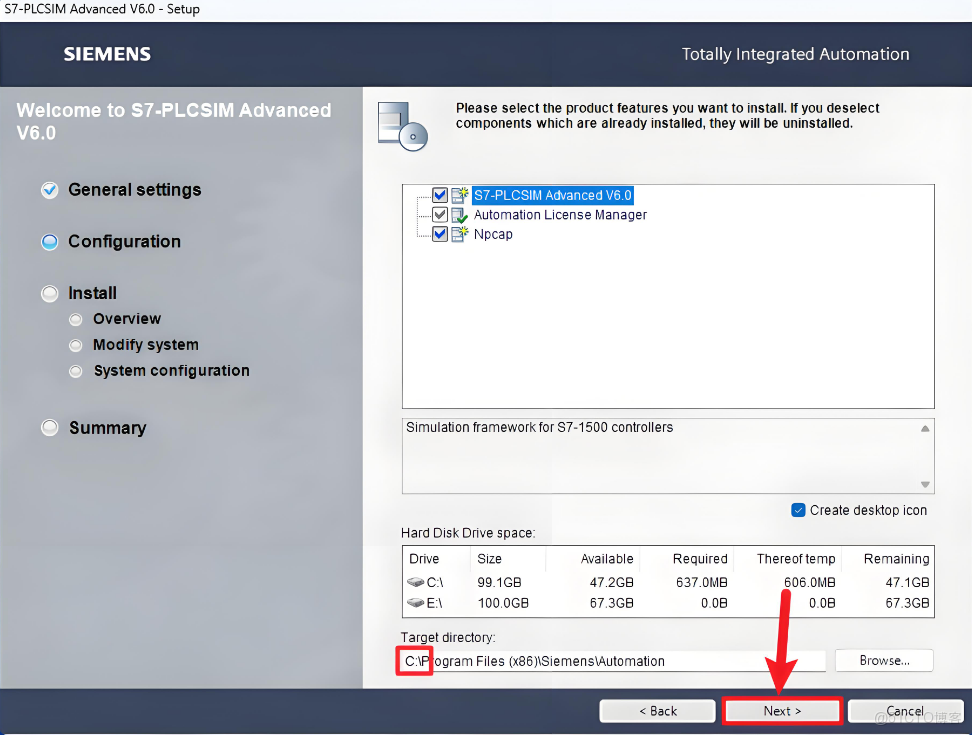Image resolution: width=972 pixels, height=735 pixels.
Task: Click the SIEMENS logo in header
Action: pyautogui.click(x=107, y=54)
